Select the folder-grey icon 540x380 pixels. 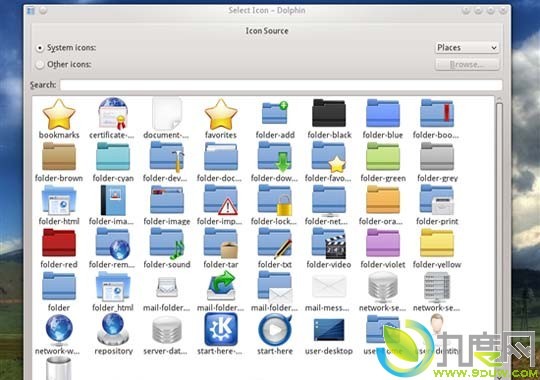pos(437,156)
